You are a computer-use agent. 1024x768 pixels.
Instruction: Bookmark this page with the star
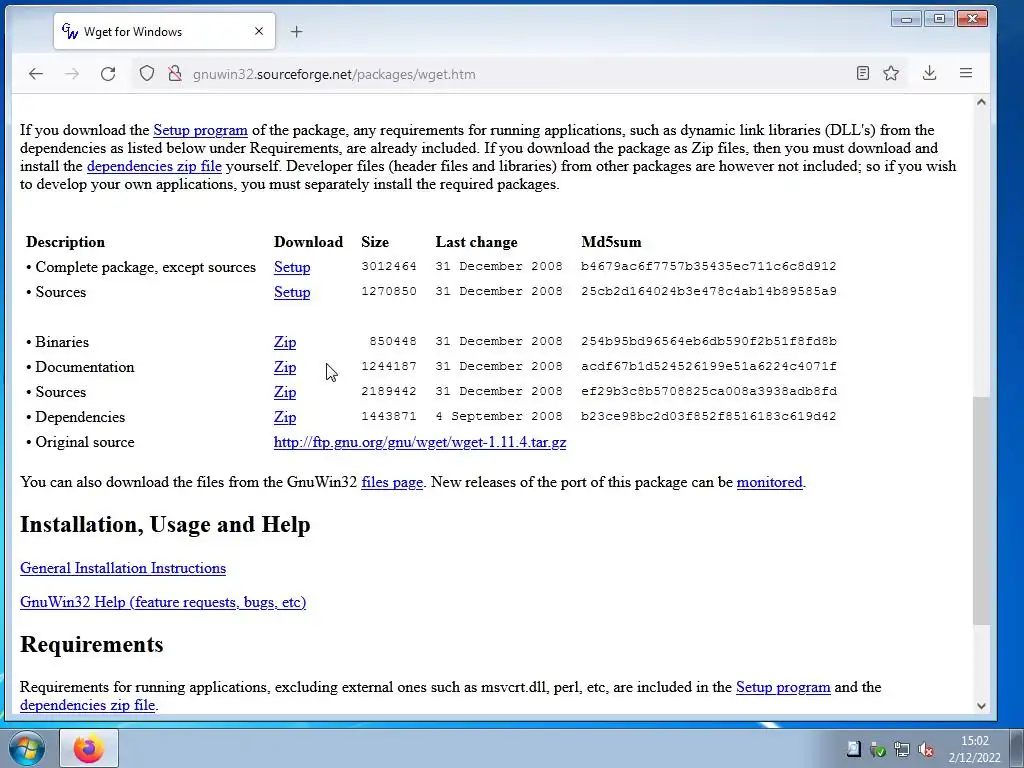[891, 73]
